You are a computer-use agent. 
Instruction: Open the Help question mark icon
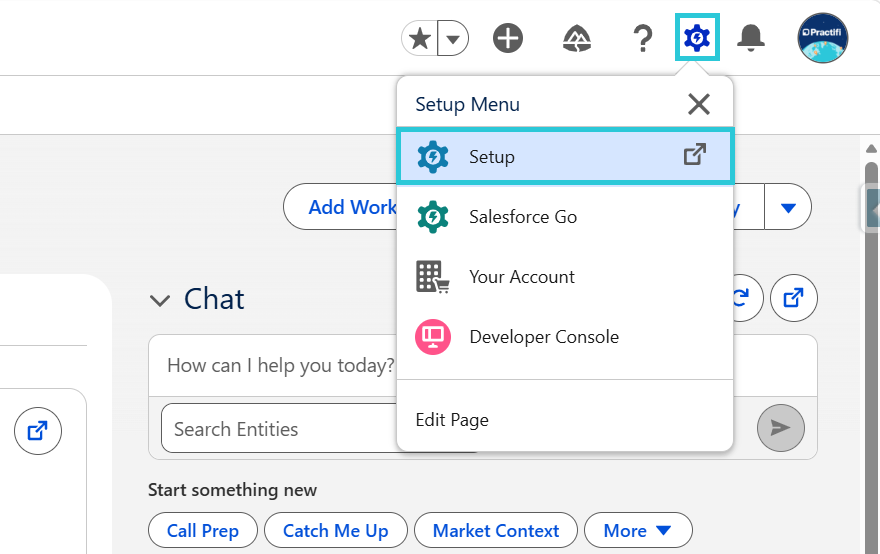(x=643, y=39)
